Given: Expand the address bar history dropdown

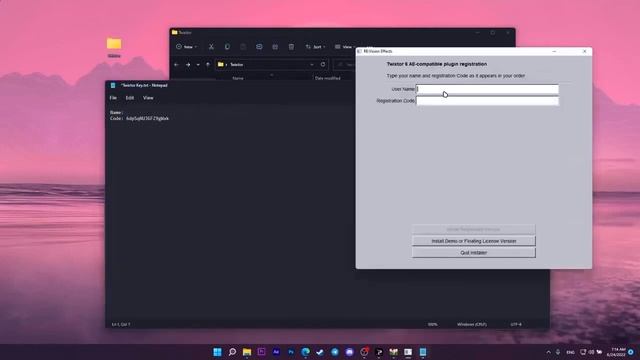Looking at the screenshot, I should [x=312, y=64].
